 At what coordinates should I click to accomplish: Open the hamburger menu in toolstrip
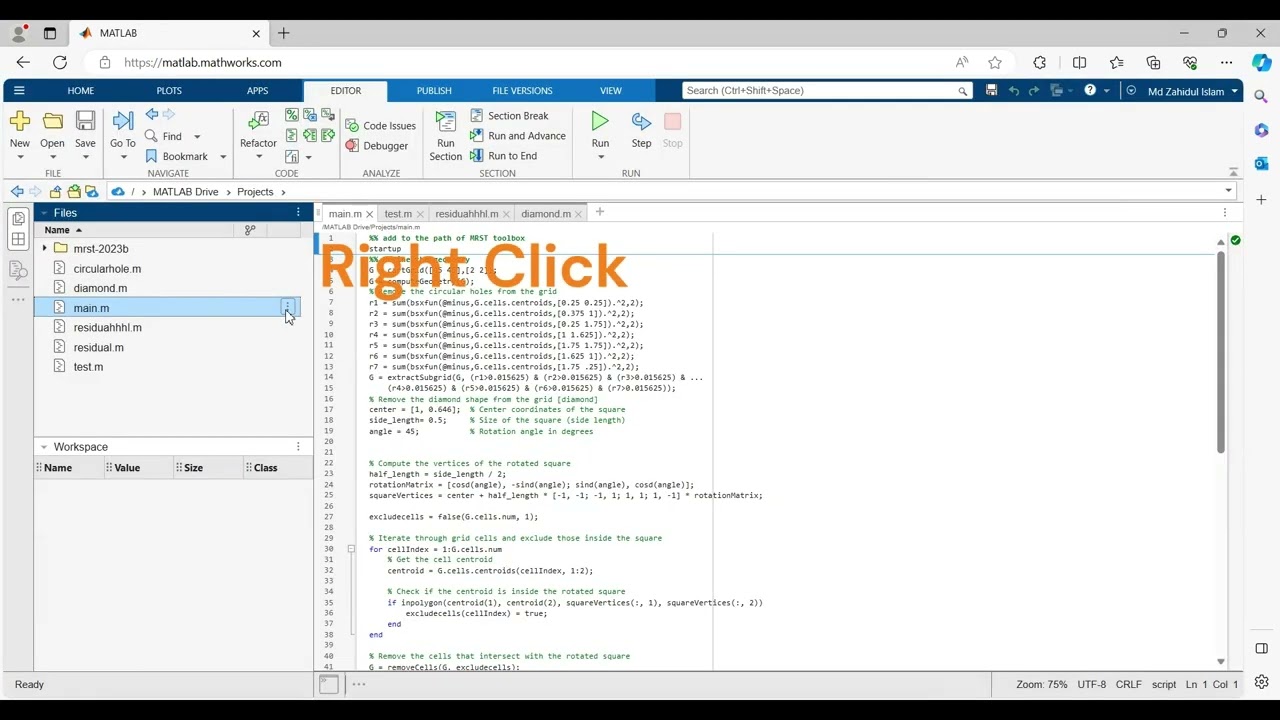pos(18,91)
